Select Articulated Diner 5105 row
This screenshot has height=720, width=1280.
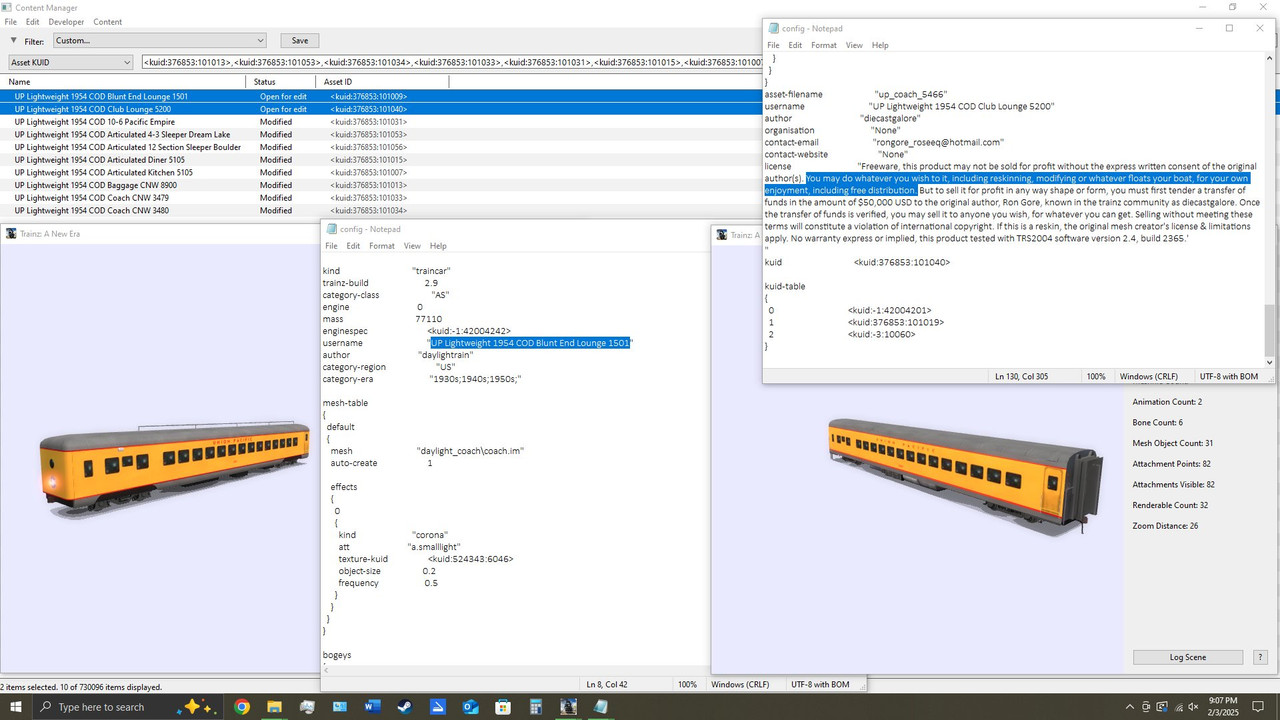380,160
